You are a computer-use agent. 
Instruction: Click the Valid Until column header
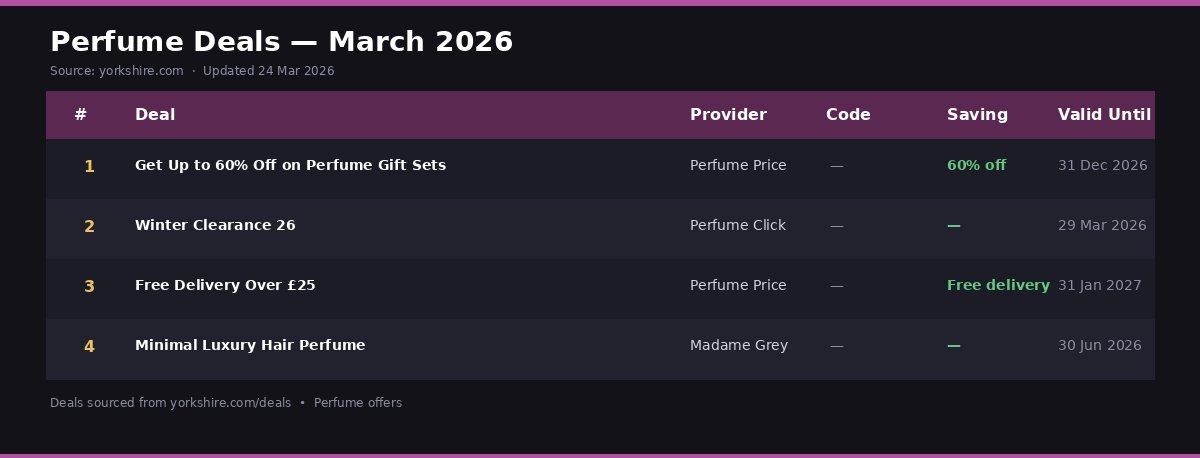pyautogui.click(x=1104, y=115)
